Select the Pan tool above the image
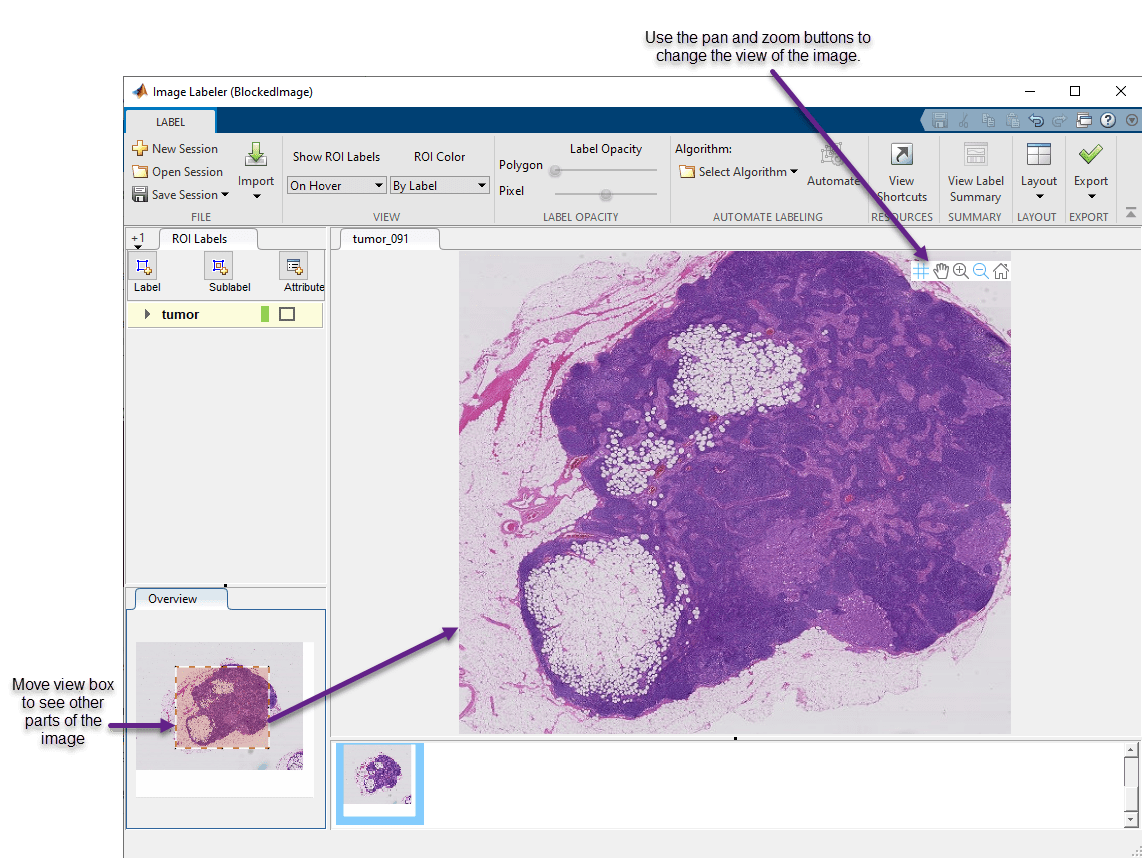The image size is (1142, 858). 940,270
